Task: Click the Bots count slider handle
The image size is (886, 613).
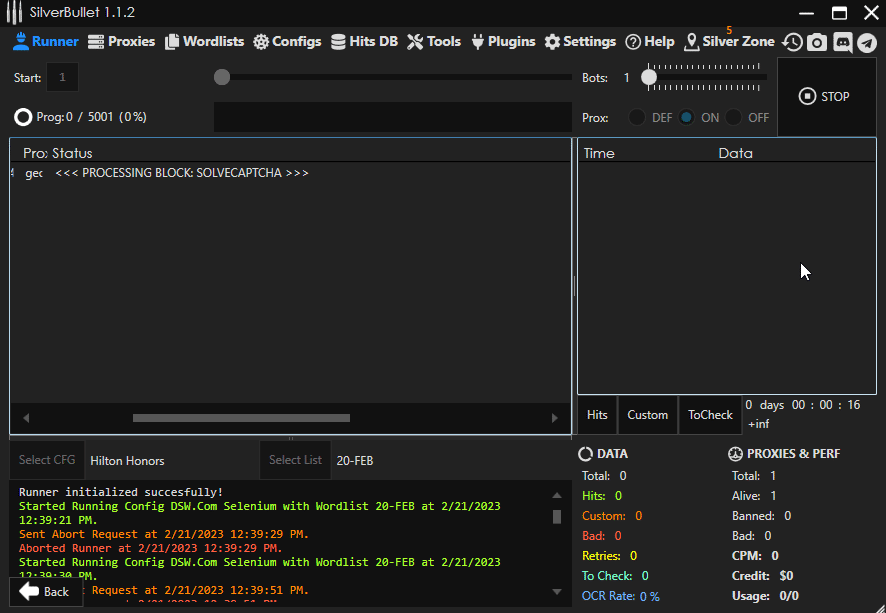Action: (649, 77)
